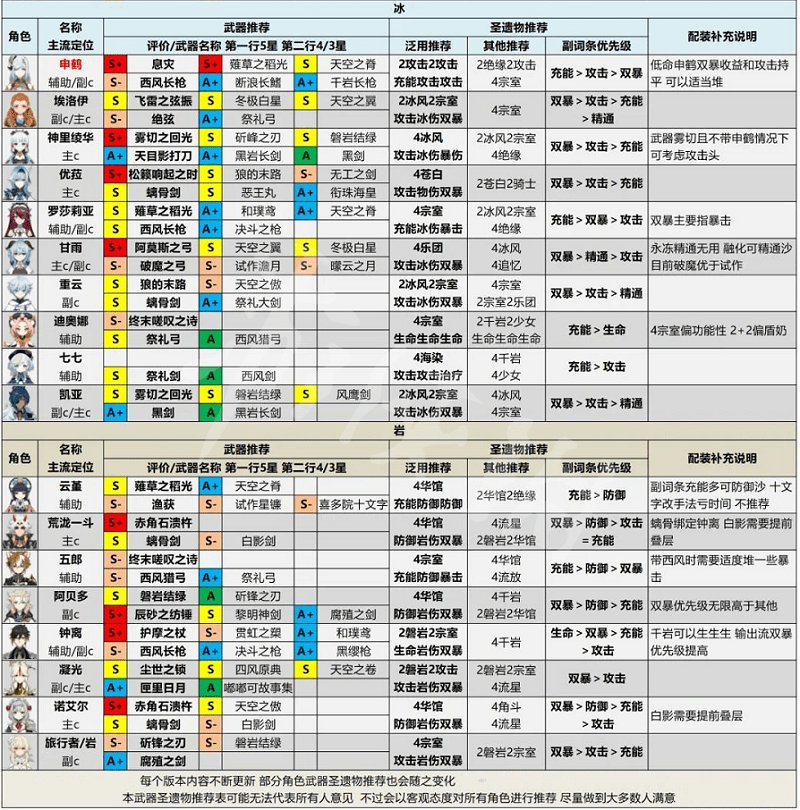Click the 曚云之月 weapon cell
The image size is (800, 810).
point(353,266)
